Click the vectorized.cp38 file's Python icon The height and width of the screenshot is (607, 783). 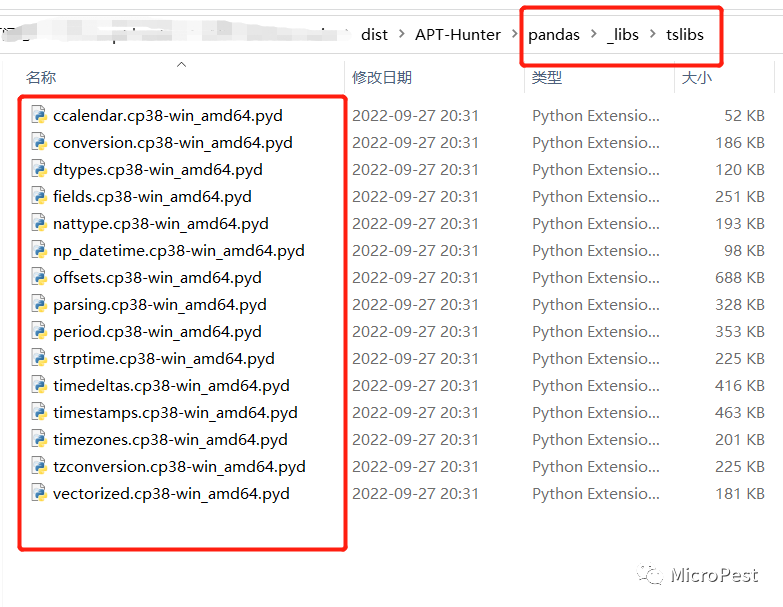[39, 493]
